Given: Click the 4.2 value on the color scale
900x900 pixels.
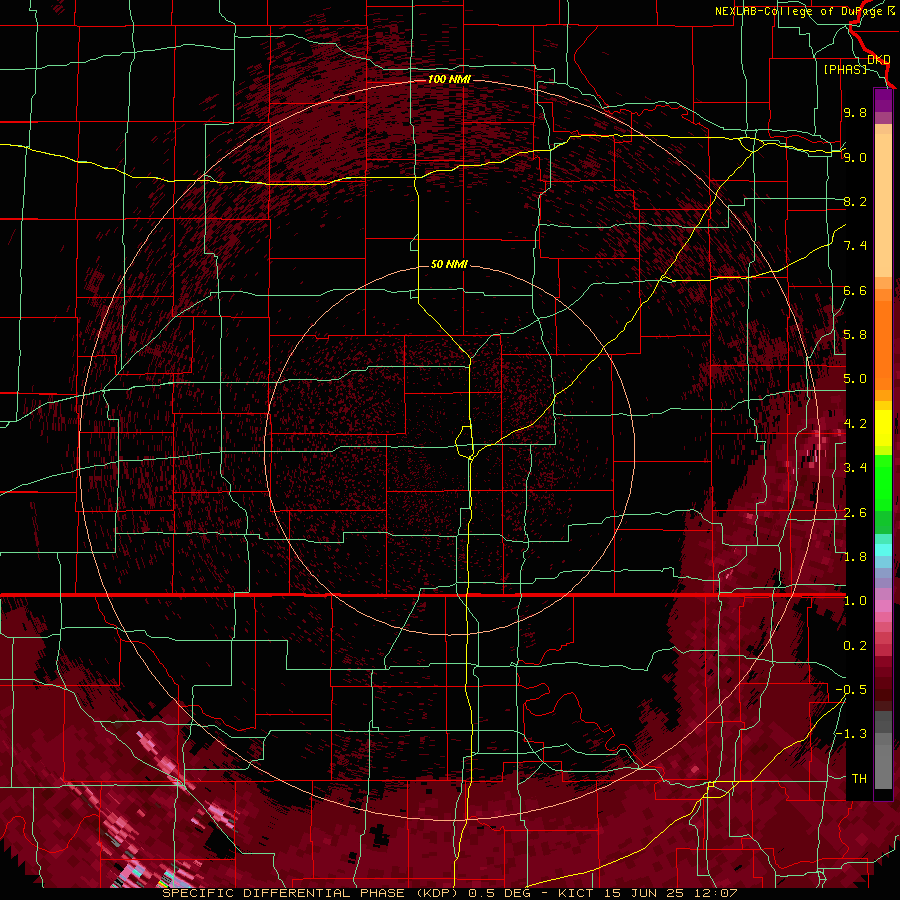Looking at the screenshot, I should [855, 424].
